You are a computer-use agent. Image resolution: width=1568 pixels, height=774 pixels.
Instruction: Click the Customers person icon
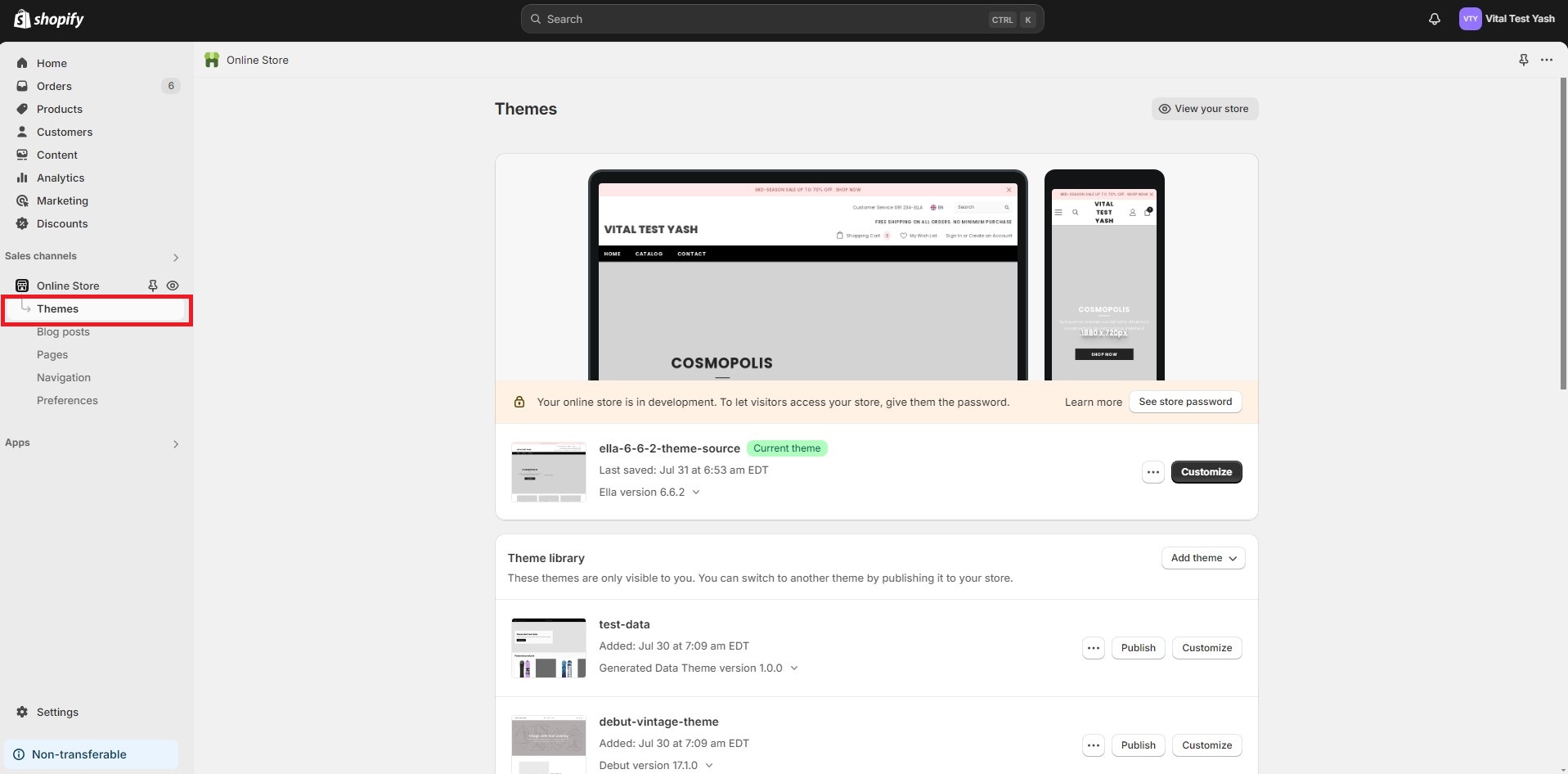click(x=22, y=132)
